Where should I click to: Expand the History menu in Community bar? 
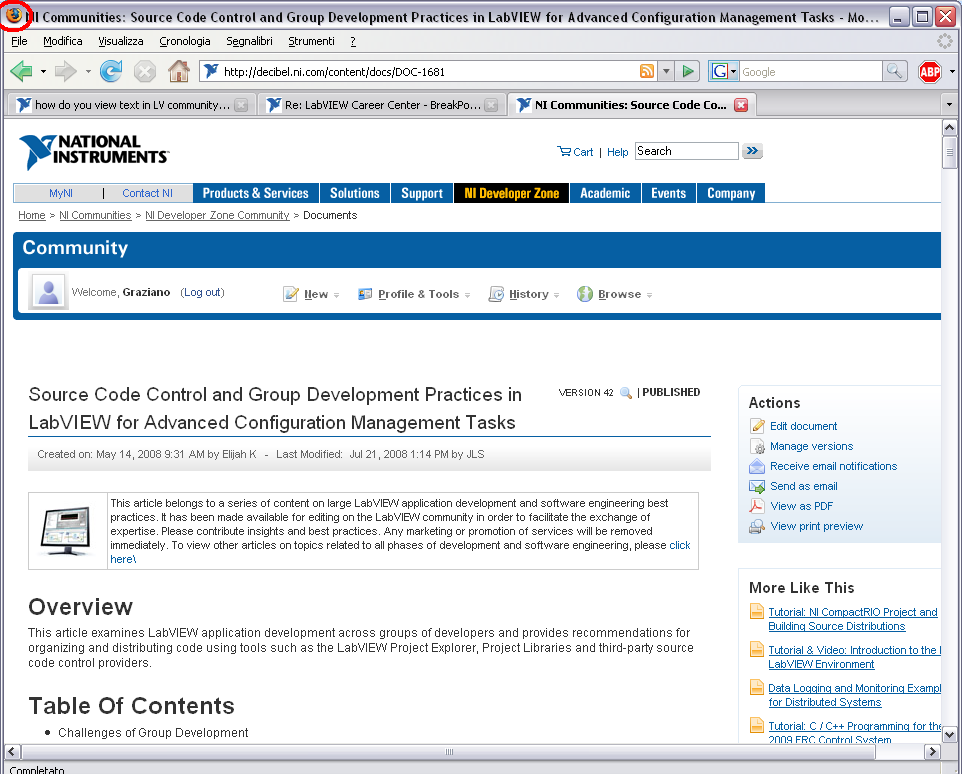pos(524,294)
